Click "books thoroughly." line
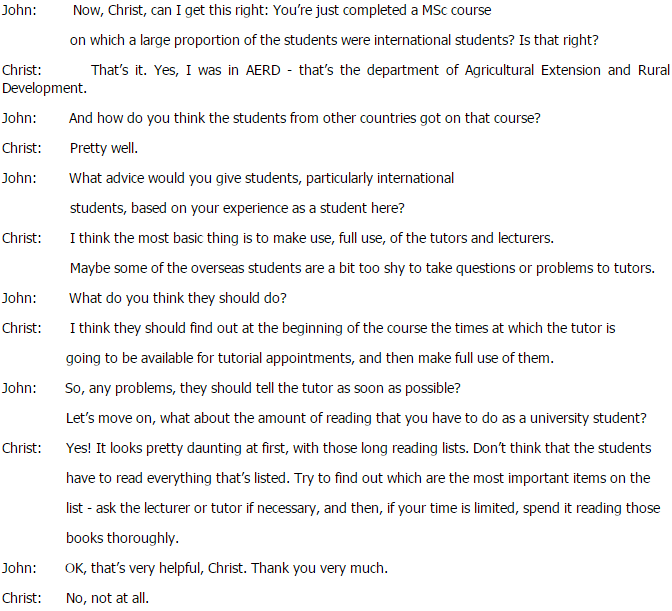The image size is (672, 611). tap(122, 538)
